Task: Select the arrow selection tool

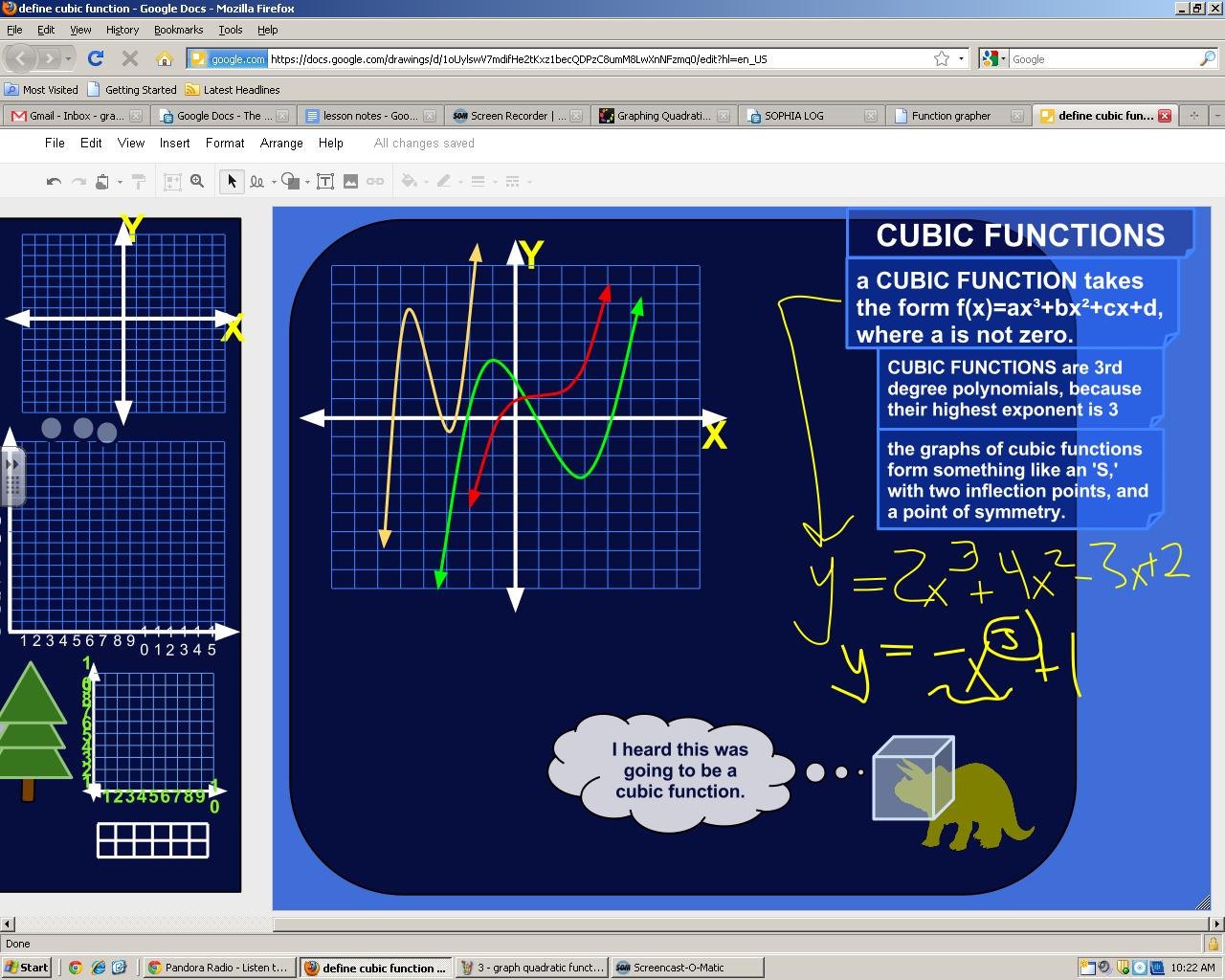Action: [232, 181]
